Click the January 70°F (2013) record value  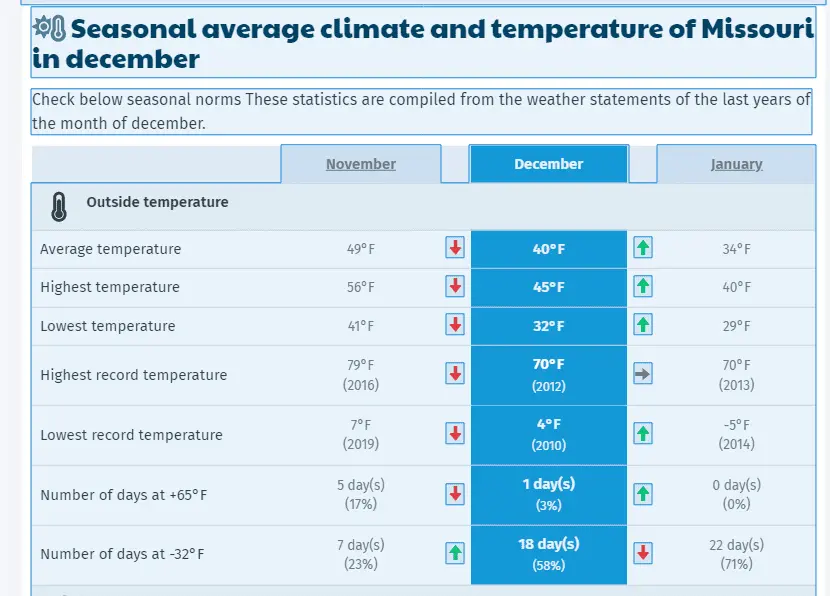(736, 375)
